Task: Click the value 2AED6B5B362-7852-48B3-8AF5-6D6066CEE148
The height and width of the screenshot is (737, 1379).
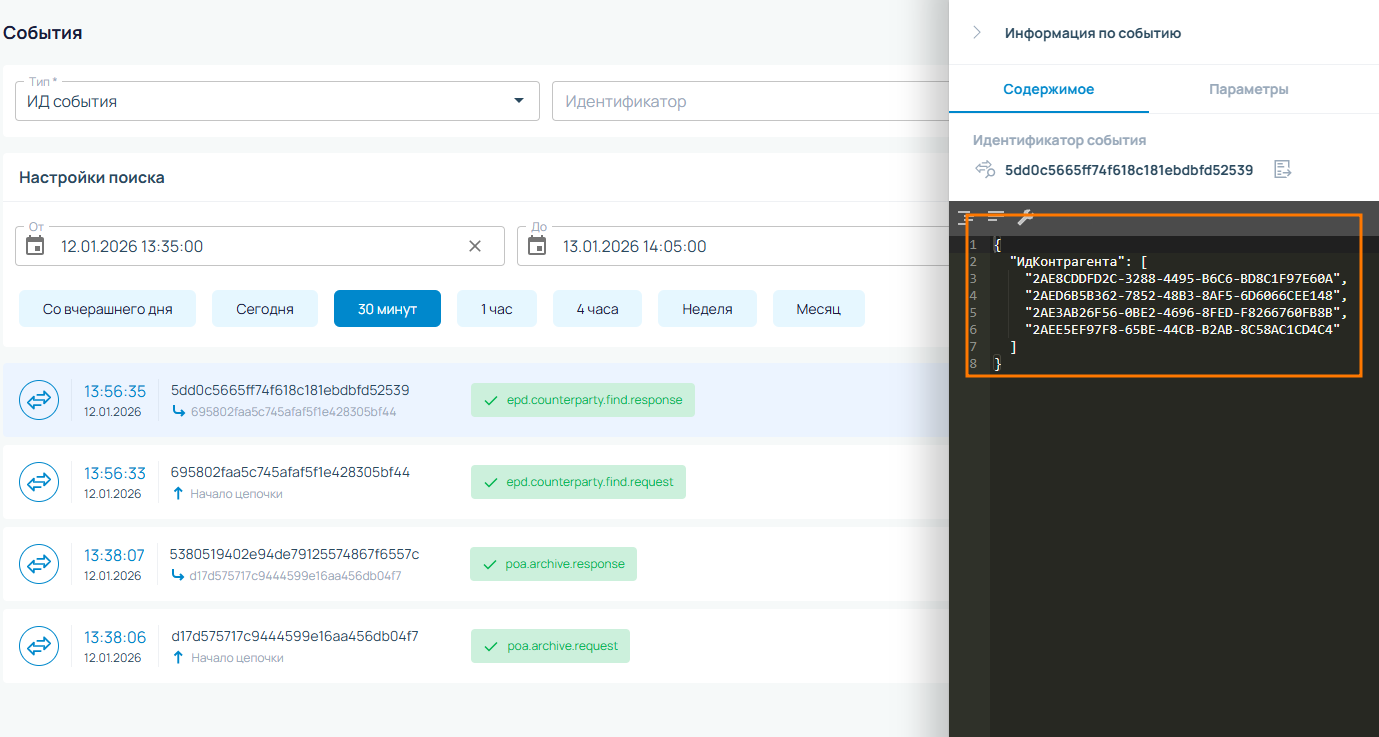Action: [1183, 296]
